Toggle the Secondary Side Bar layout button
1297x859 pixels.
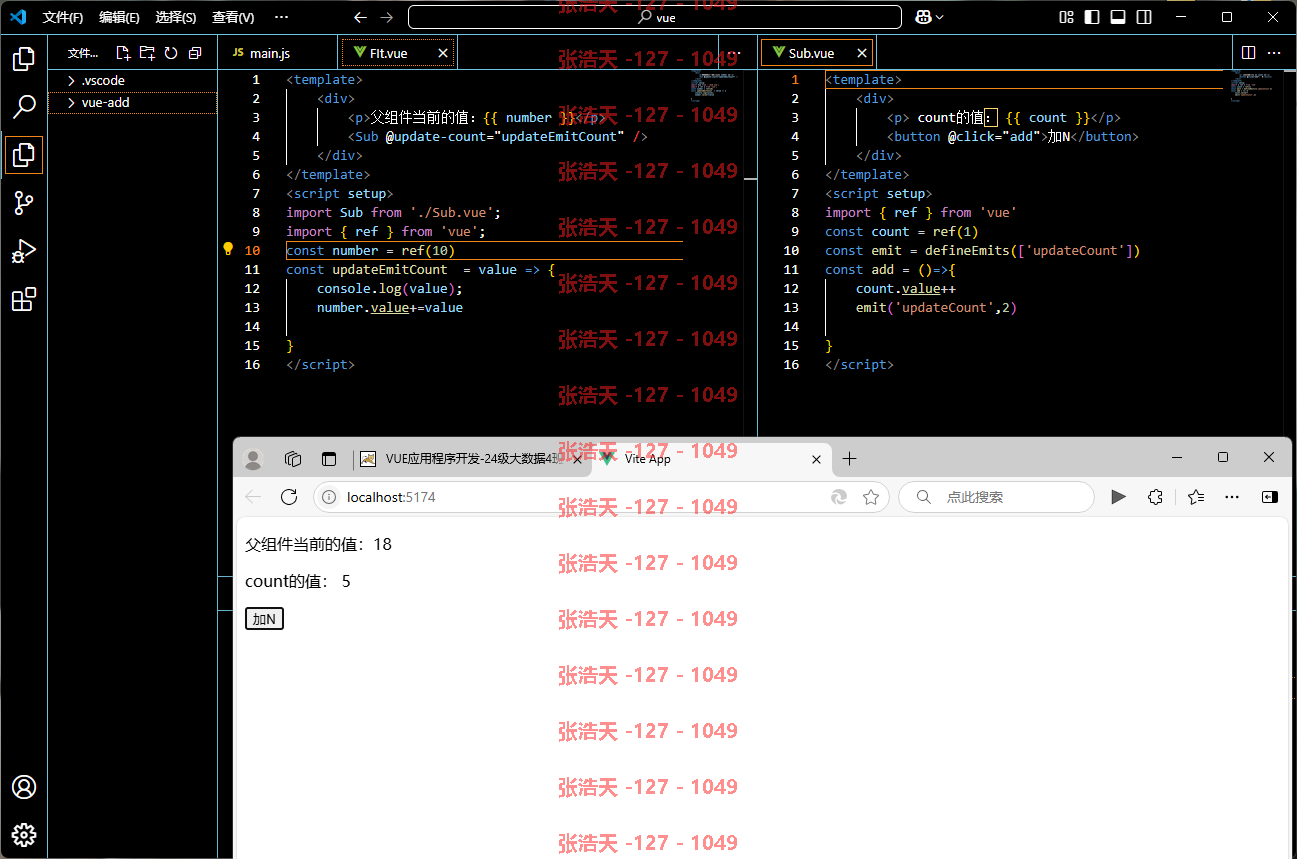(x=1145, y=17)
